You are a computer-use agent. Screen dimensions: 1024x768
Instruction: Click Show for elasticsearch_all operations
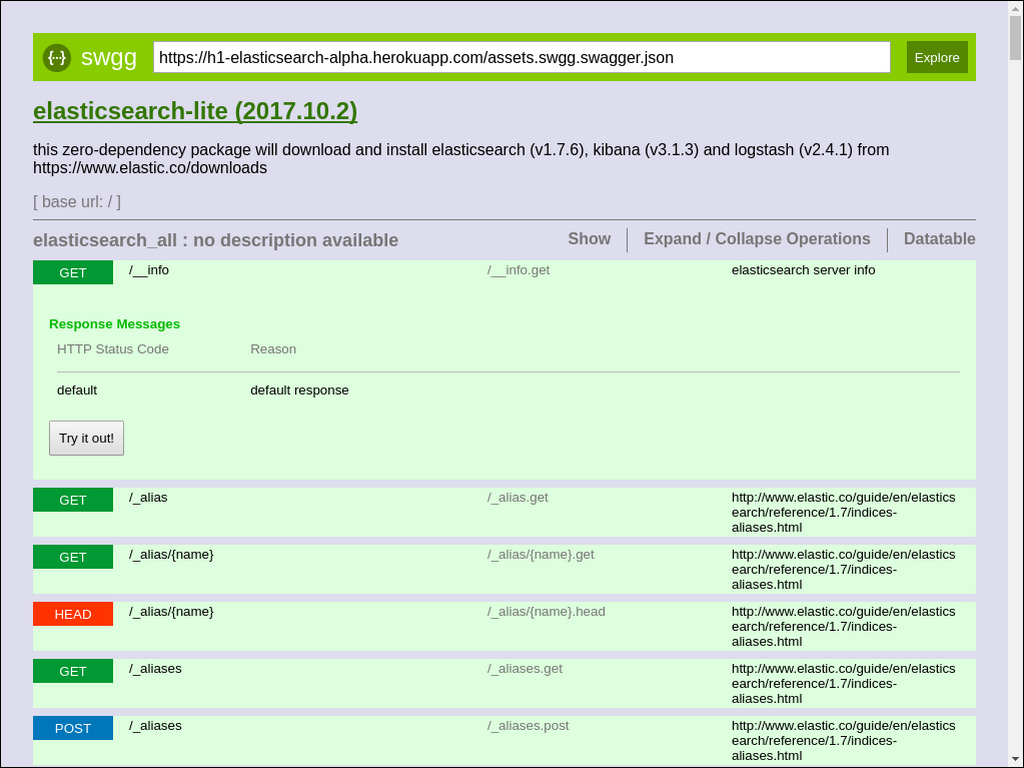tap(589, 239)
